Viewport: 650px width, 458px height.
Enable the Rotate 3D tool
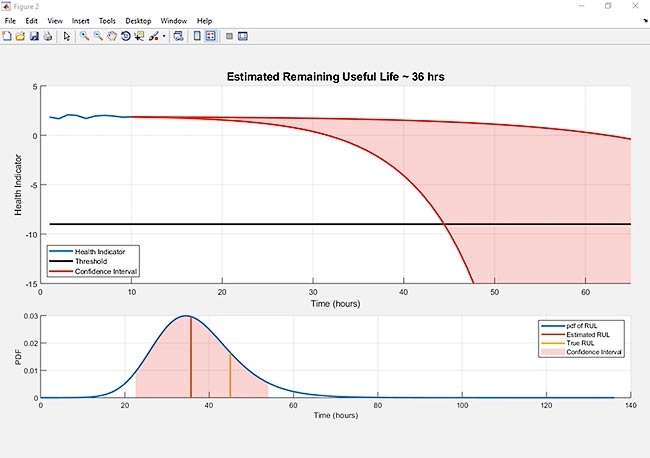tap(126, 36)
